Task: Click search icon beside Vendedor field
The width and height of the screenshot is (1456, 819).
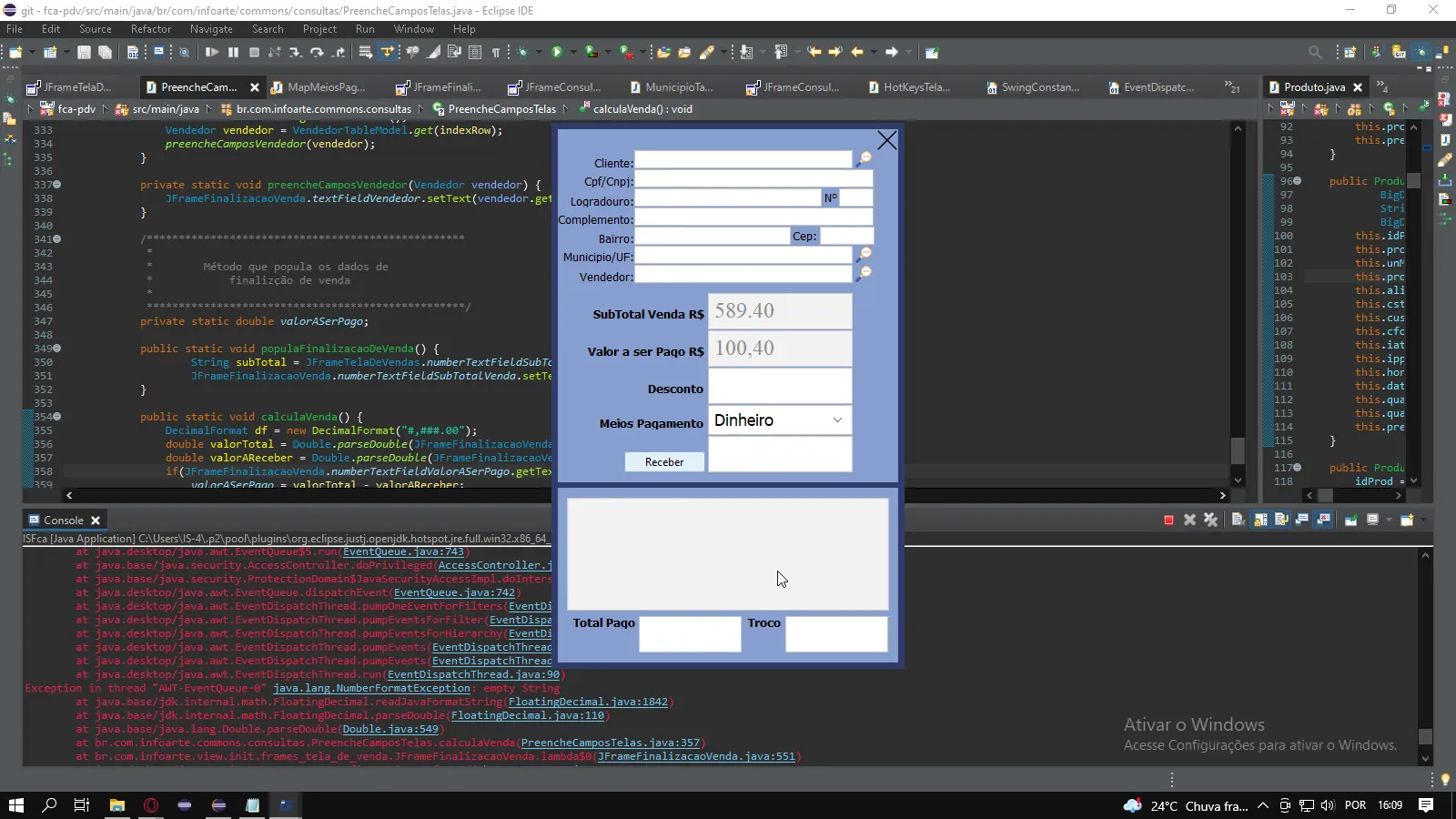Action: point(864,273)
